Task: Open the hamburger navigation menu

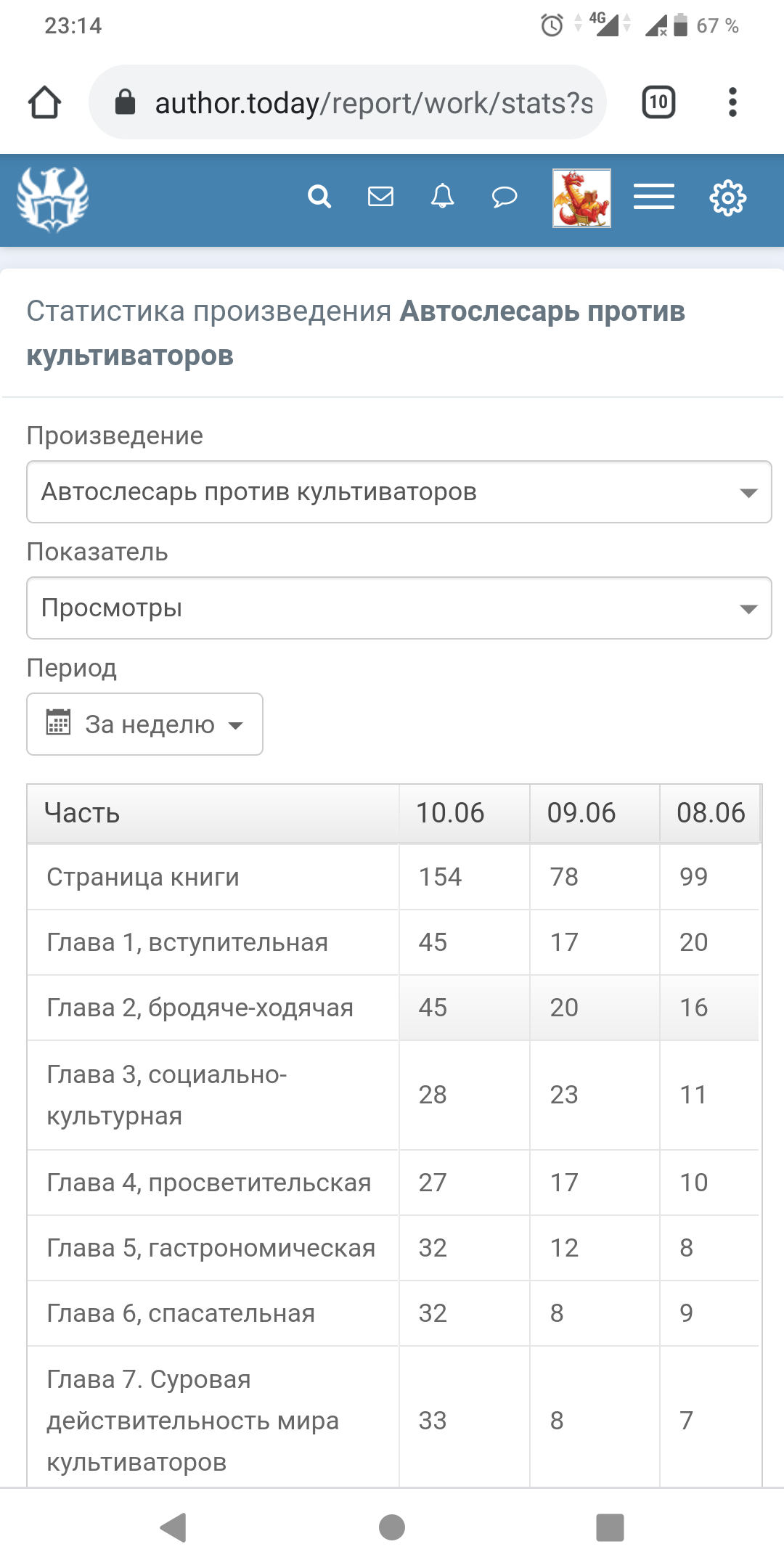Action: (x=654, y=197)
